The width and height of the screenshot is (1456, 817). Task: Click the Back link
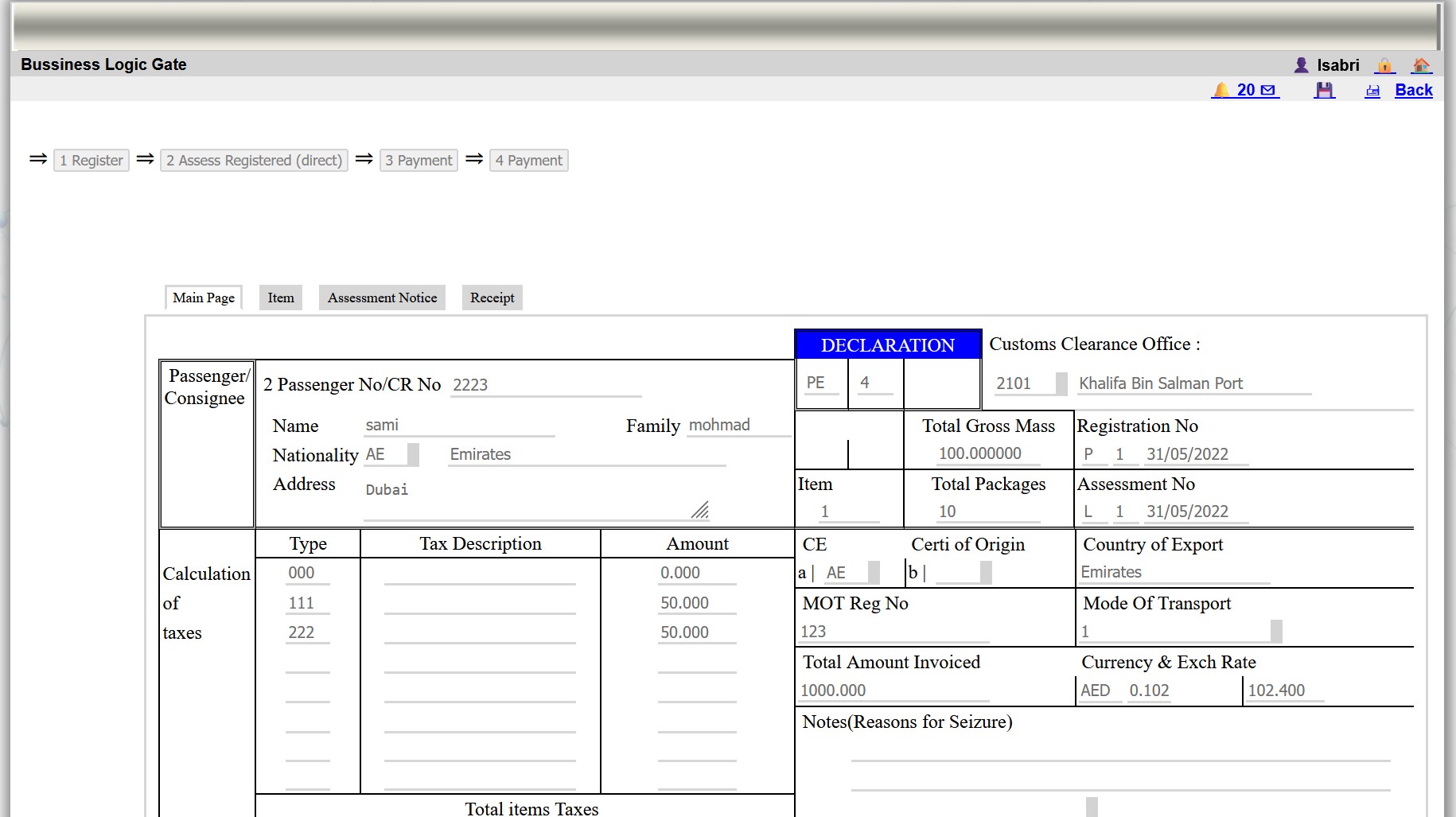[1413, 91]
